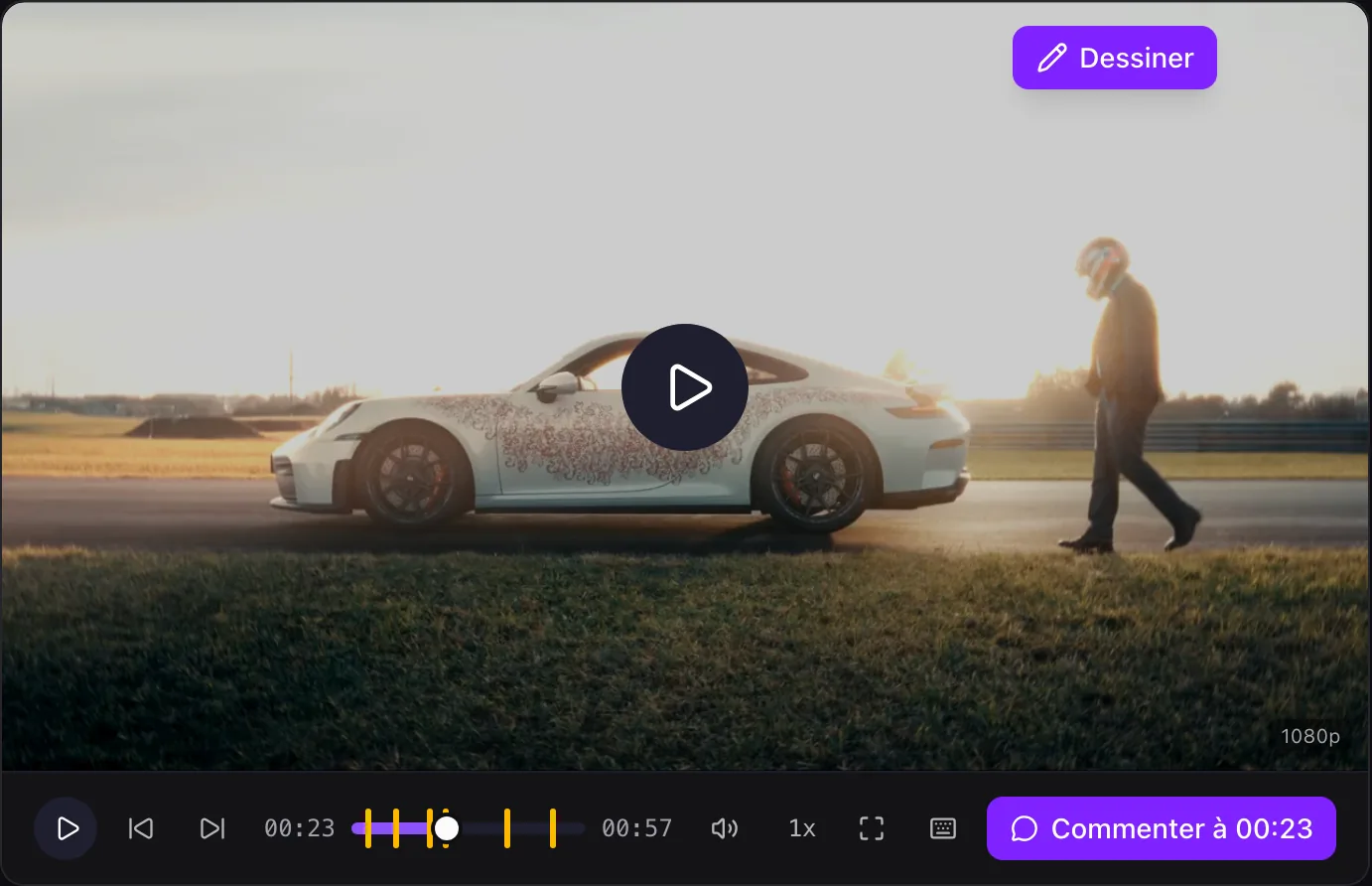The height and width of the screenshot is (886, 1372).
Task: Click the Dessiner draw button
Action: coord(1114,58)
